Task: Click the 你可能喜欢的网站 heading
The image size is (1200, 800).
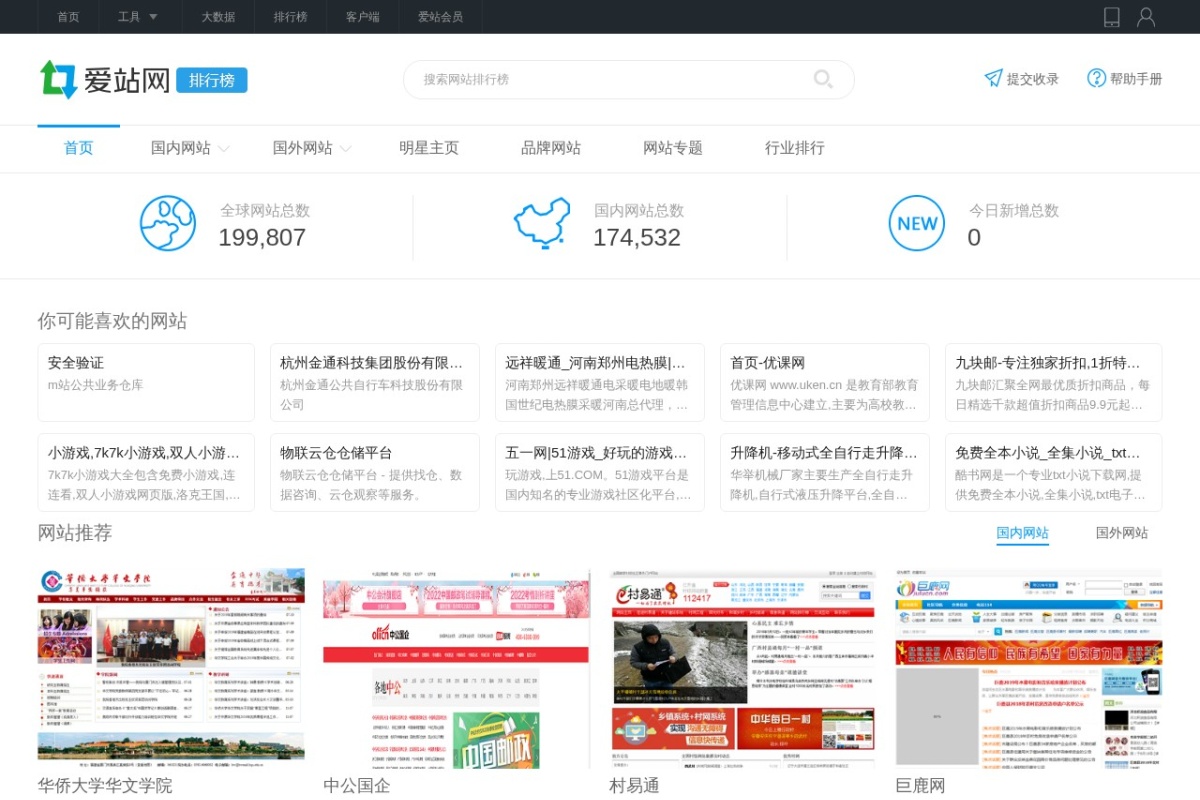Action: (x=112, y=321)
